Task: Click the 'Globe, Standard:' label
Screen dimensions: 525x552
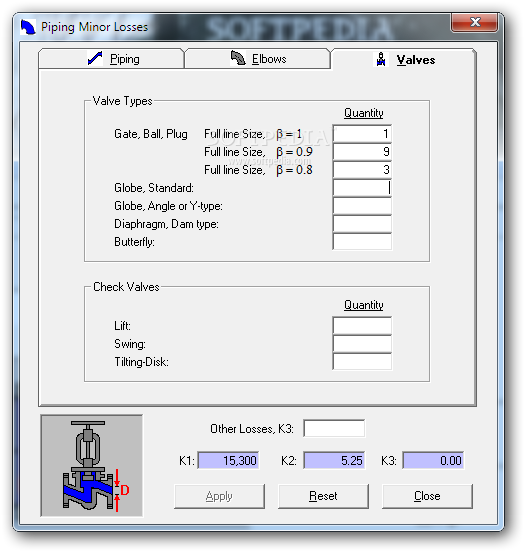Action: (154, 188)
